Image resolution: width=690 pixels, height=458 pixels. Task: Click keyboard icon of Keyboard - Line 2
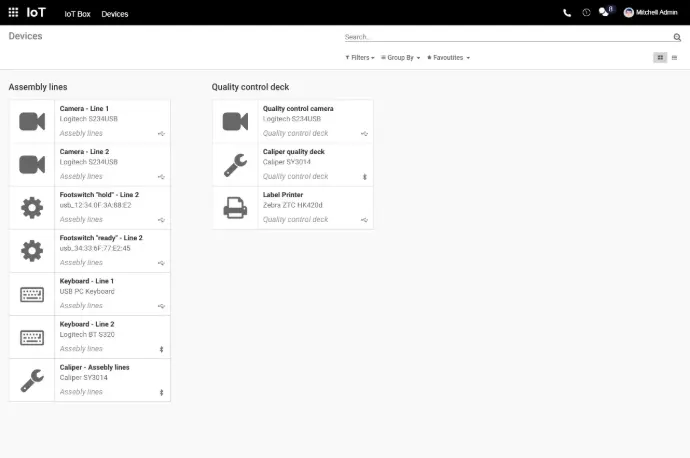click(32, 337)
